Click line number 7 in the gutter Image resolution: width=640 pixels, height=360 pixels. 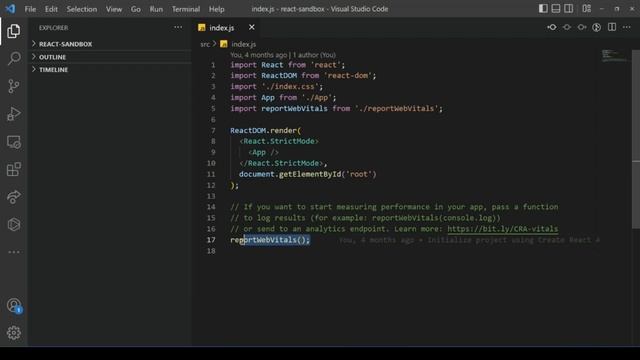point(213,131)
